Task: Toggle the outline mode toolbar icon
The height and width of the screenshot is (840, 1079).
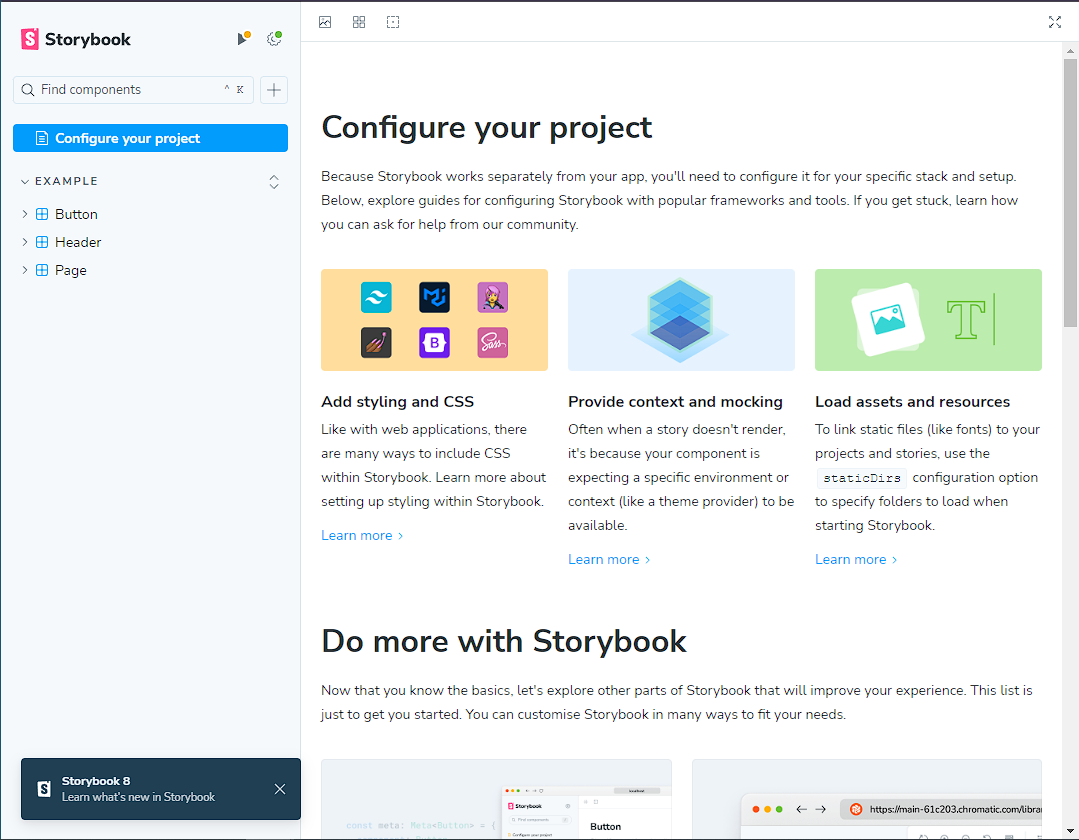Action: (x=393, y=22)
